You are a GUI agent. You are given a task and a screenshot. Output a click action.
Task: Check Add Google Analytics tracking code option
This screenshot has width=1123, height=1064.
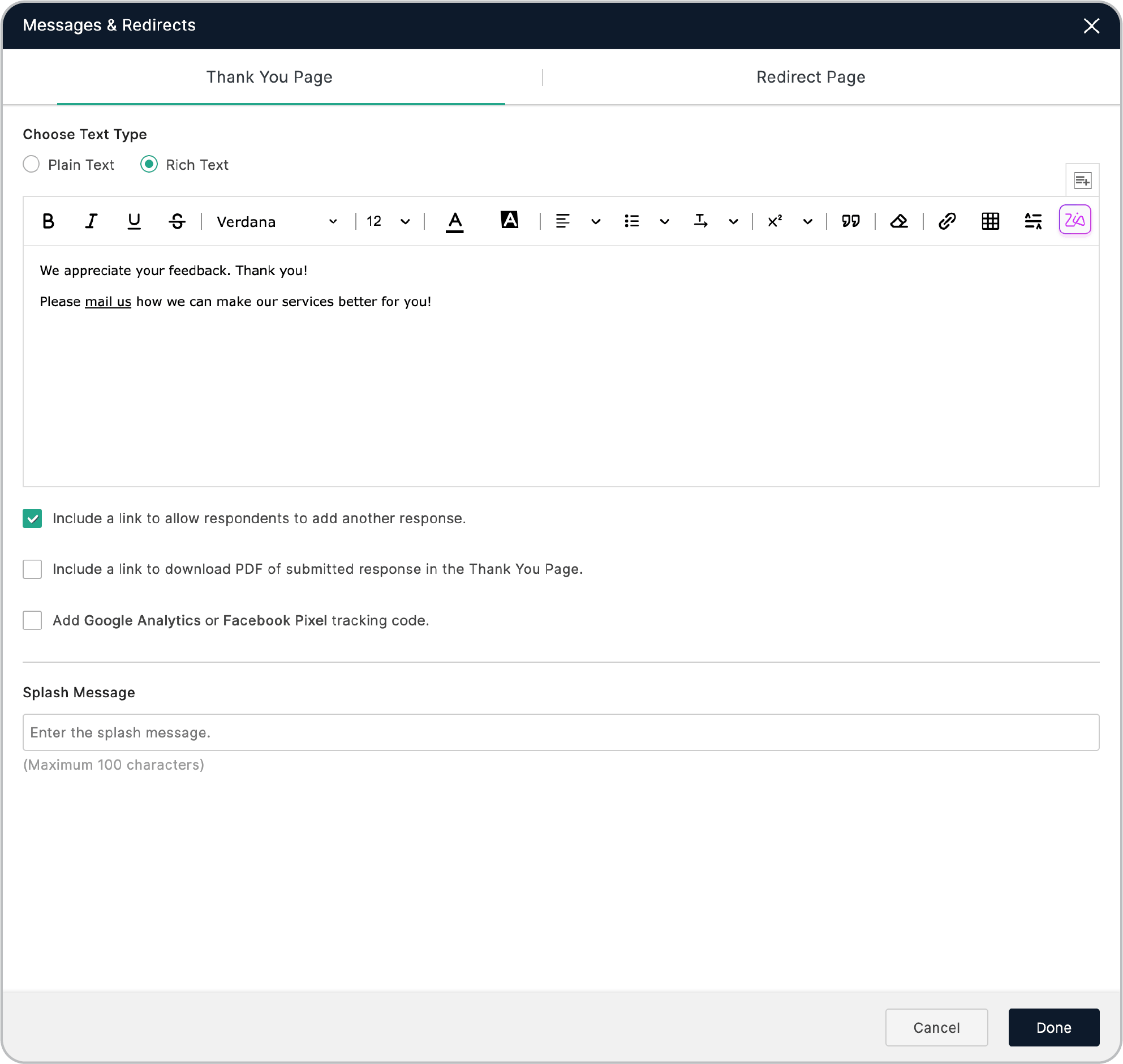click(32, 620)
